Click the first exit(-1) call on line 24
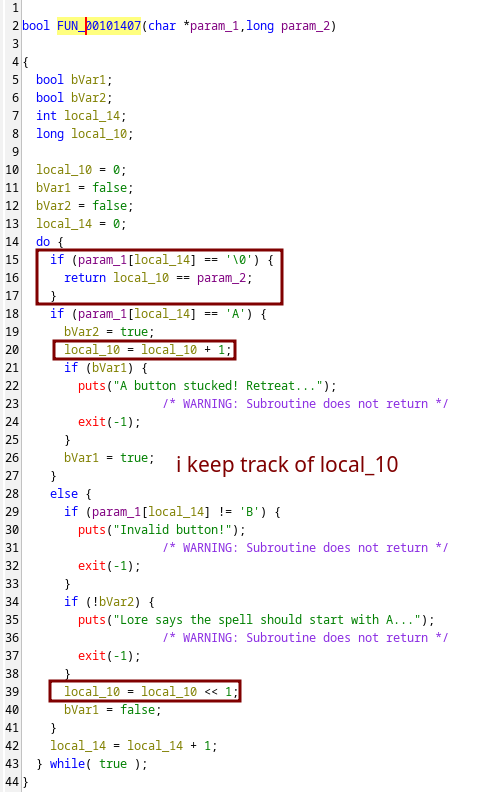The image size is (492, 792). point(109,422)
